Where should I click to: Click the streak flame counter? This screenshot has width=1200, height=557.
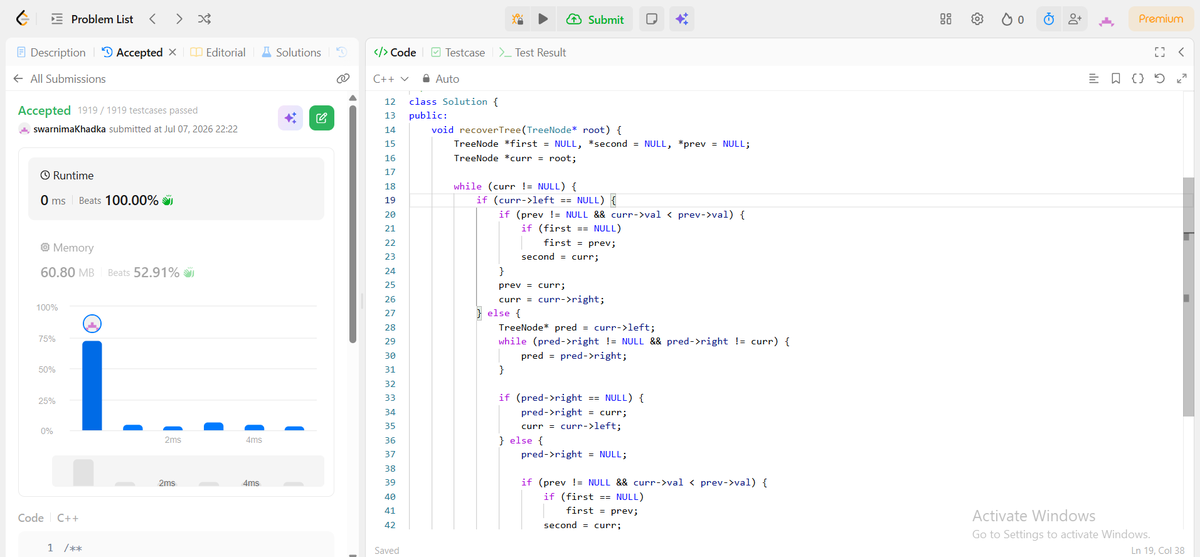tap(1013, 19)
